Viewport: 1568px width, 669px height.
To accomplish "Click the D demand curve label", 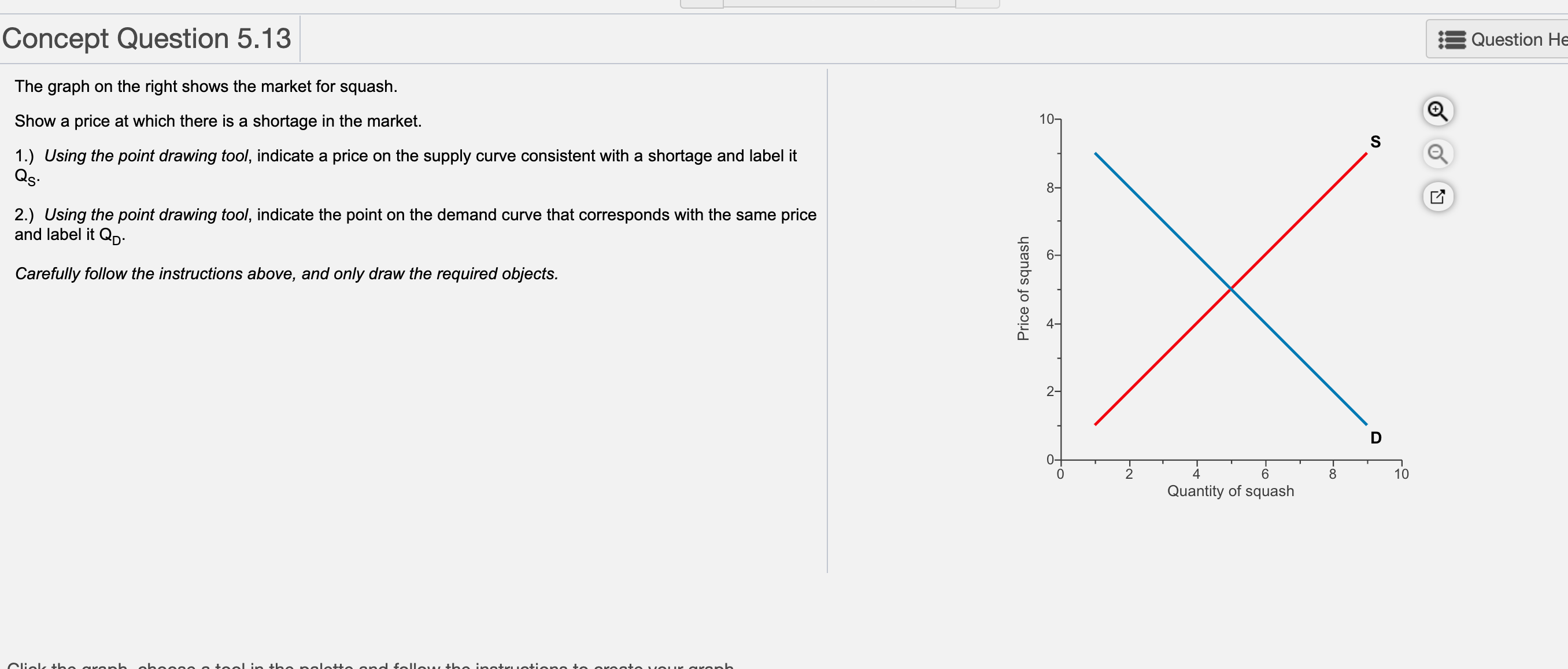I will [x=1375, y=438].
